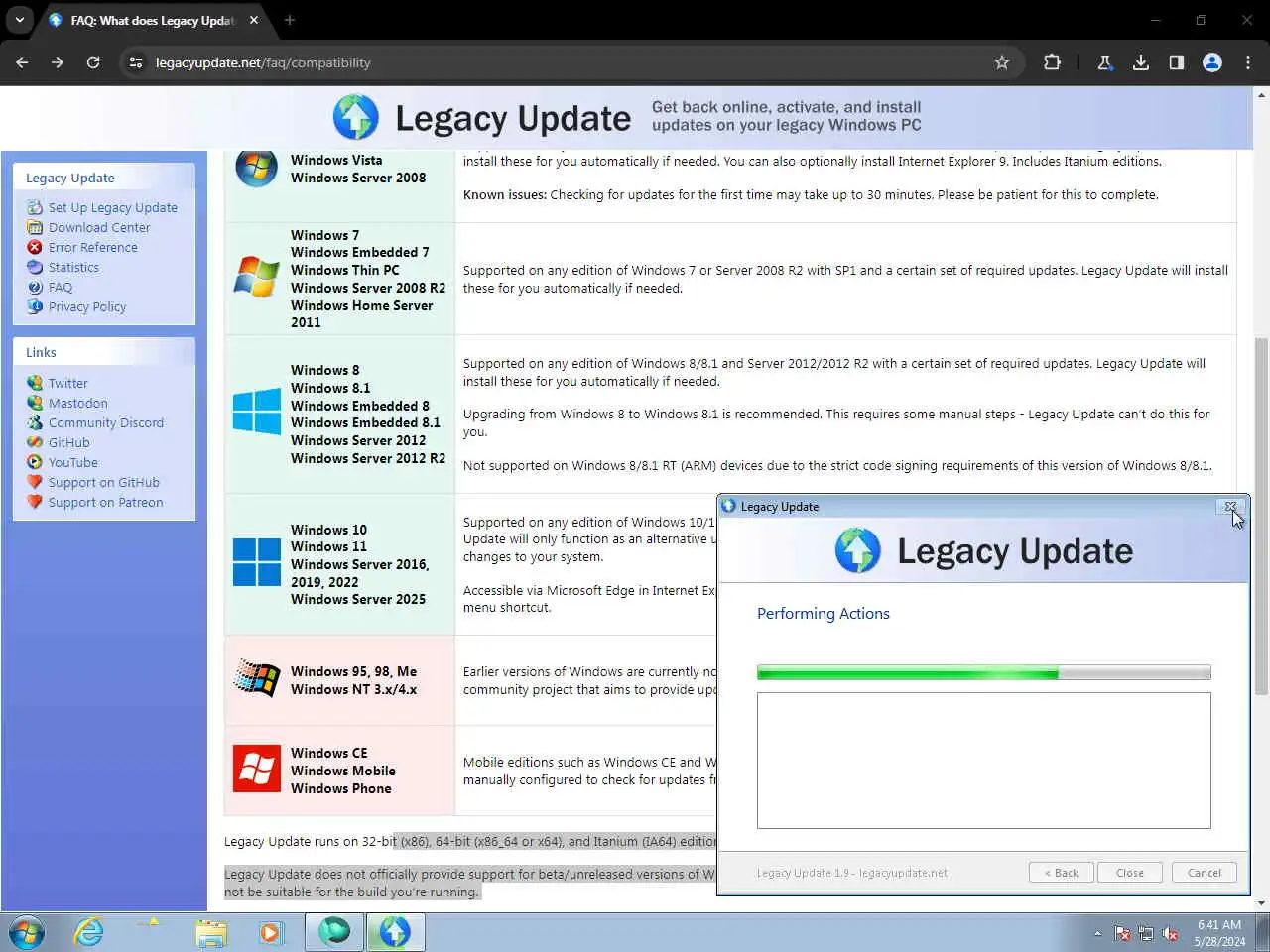The height and width of the screenshot is (952, 1270).
Task: Open the taskbar clock showing 6:41 AM
Action: coord(1219,933)
